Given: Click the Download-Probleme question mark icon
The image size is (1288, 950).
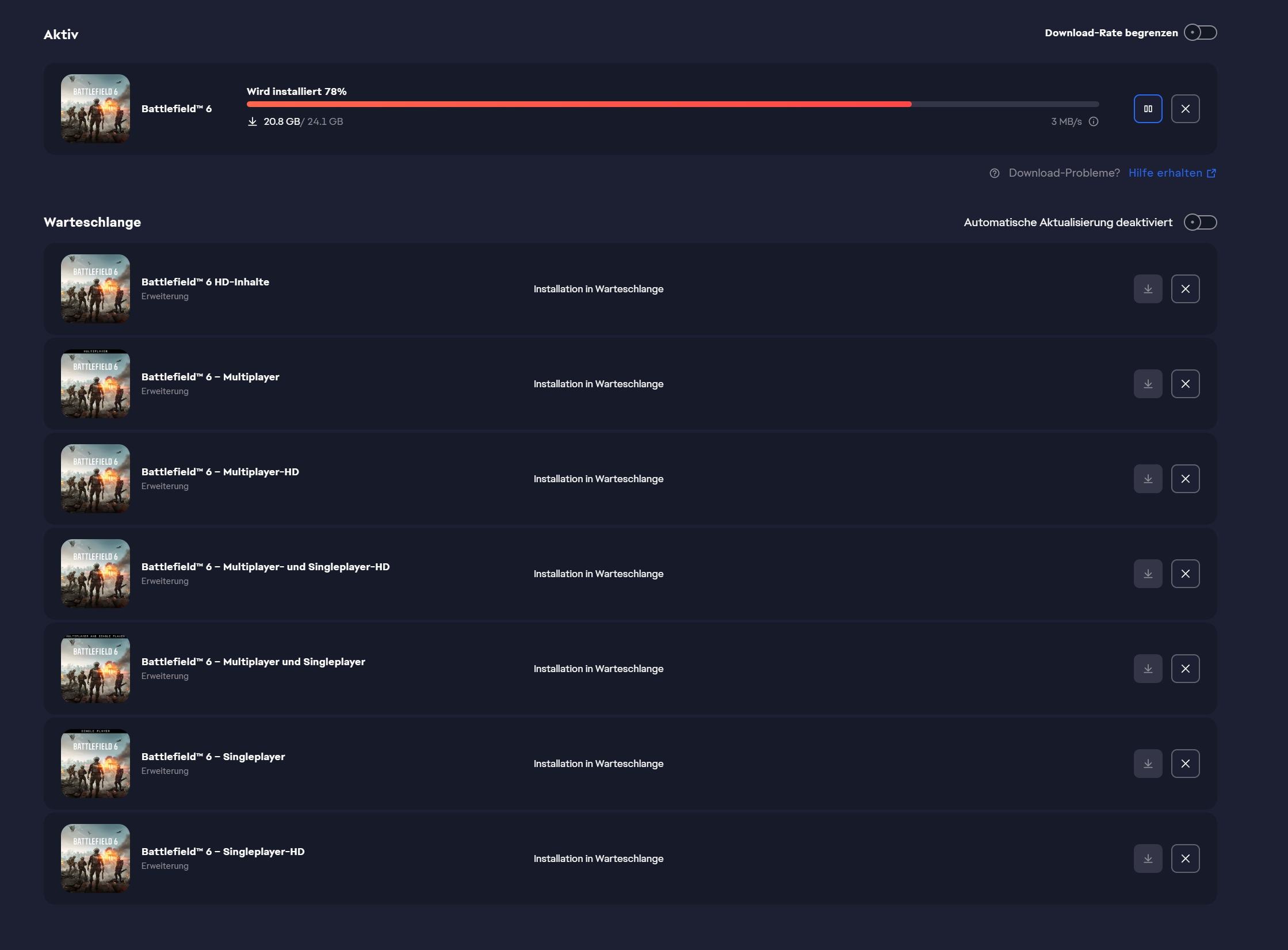Looking at the screenshot, I should click(x=994, y=173).
